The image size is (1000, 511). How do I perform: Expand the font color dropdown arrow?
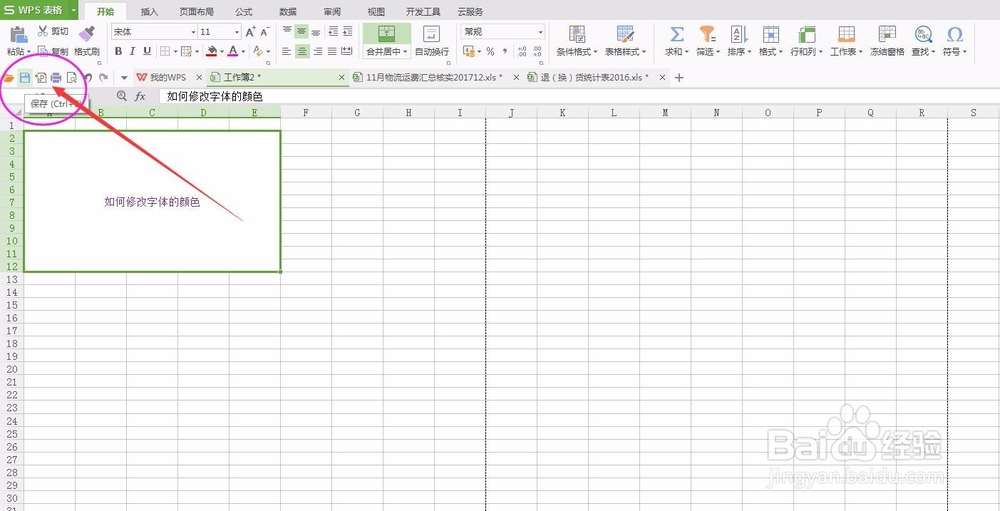tap(244, 52)
